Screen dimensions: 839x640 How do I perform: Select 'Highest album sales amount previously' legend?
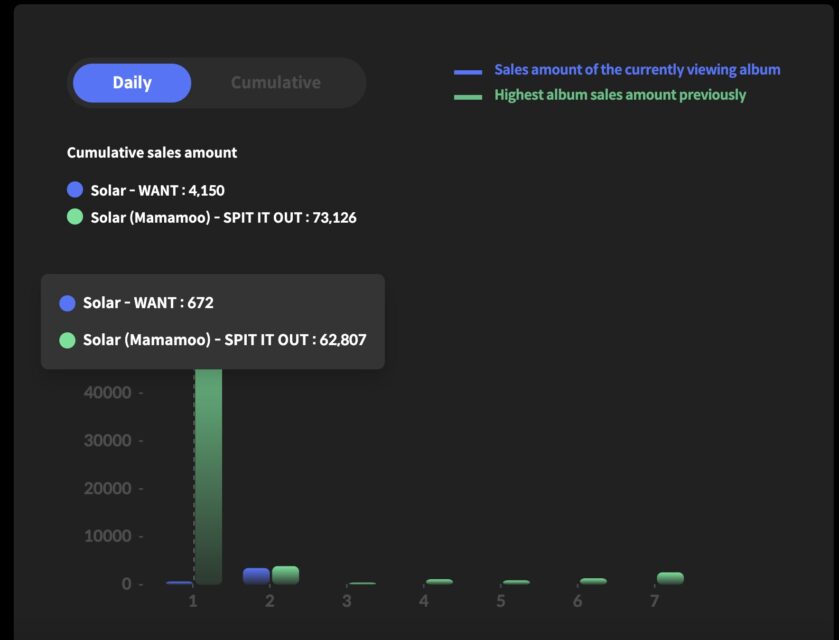[620, 95]
